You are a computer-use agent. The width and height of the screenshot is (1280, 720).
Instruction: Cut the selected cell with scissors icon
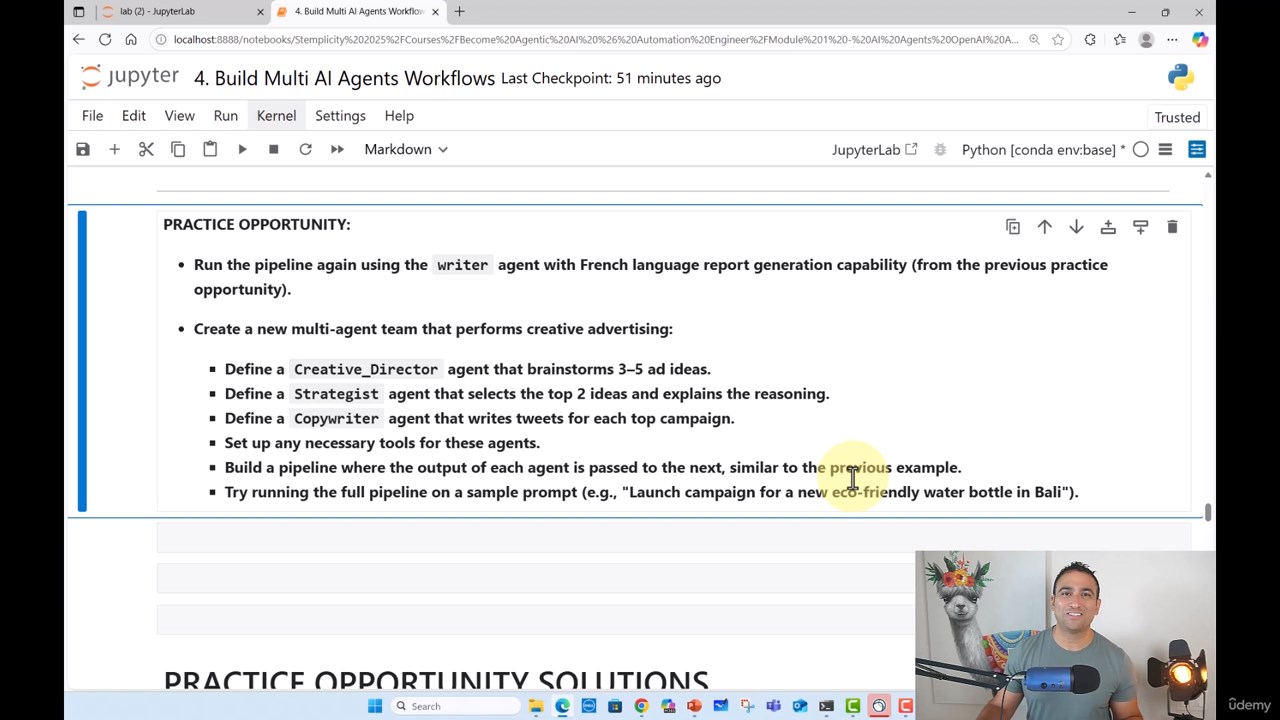pos(146,149)
